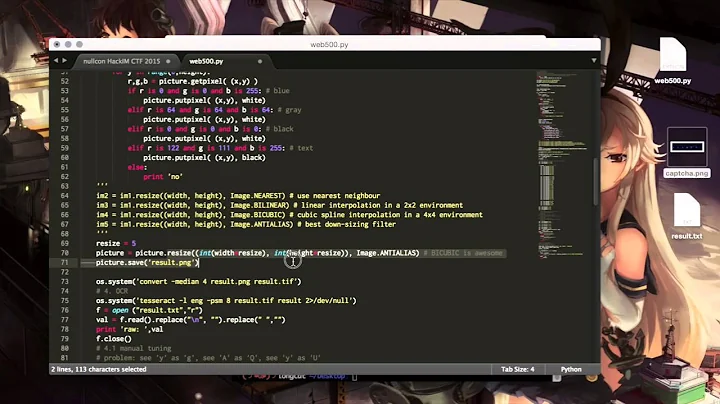
Task: Click the tesseract os.system line
Action: [226, 301]
